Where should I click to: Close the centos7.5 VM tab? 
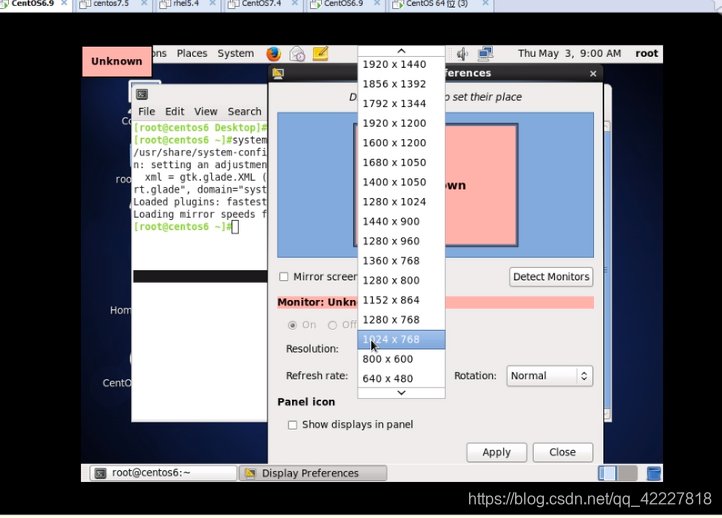click(x=144, y=3)
